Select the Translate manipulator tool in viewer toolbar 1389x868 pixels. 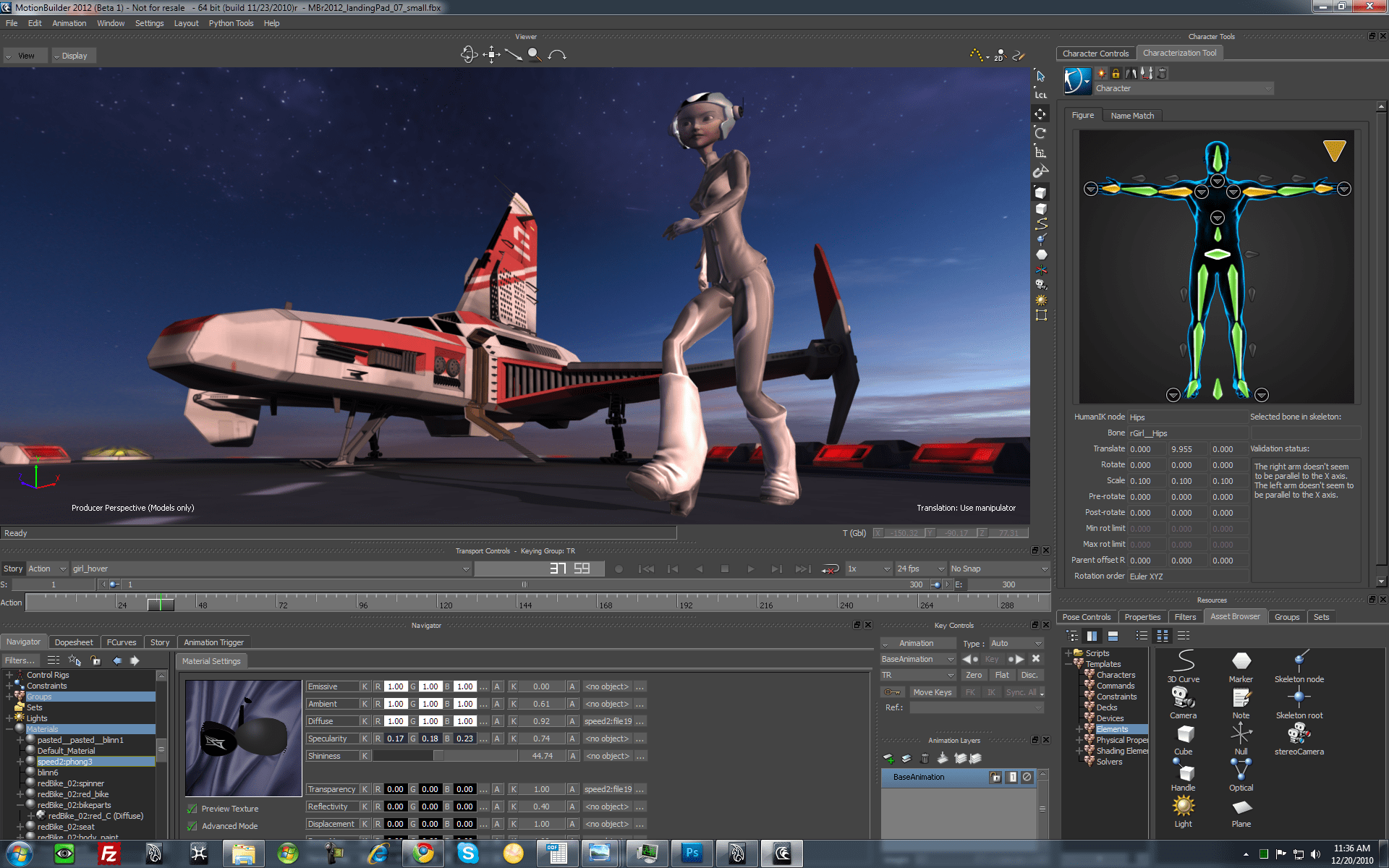(491, 55)
